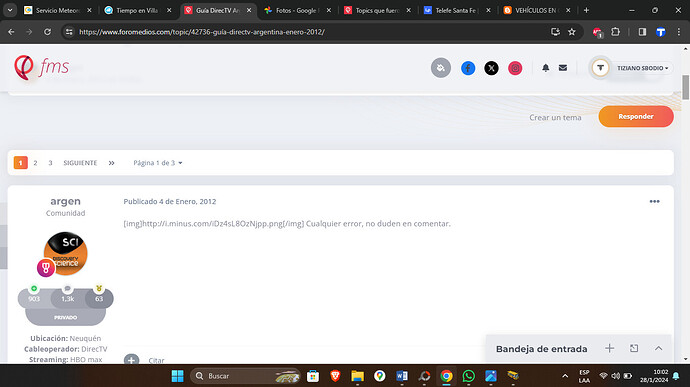Screen dimensions: 690x387
Task: Reload the current page
Action: pyautogui.click(x=48, y=32)
